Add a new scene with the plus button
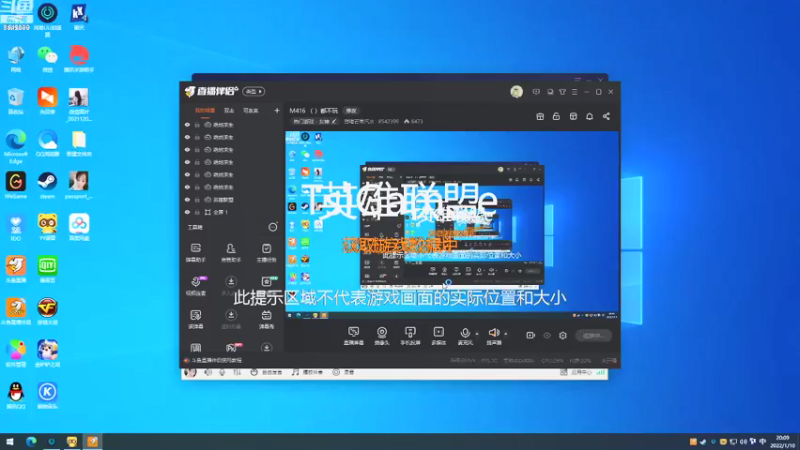800x450 pixels. 277,110
